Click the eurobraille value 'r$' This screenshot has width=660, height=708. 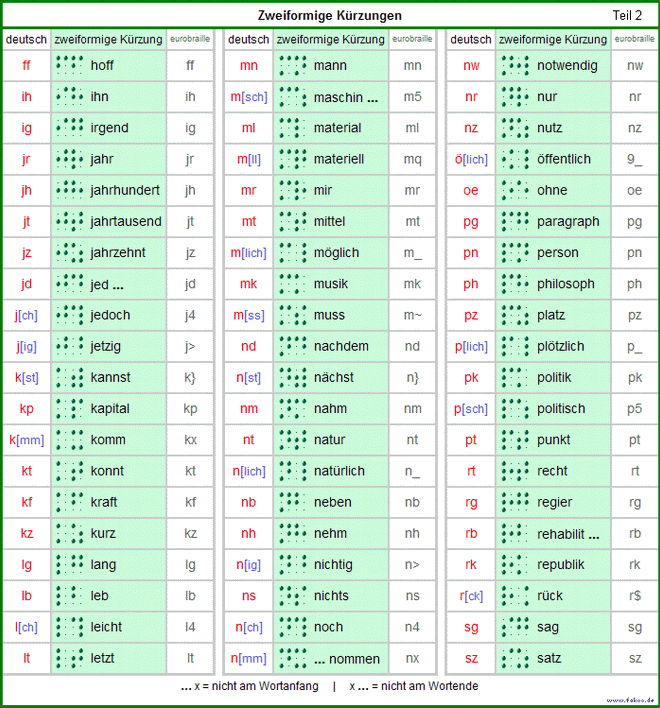coord(635,596)
